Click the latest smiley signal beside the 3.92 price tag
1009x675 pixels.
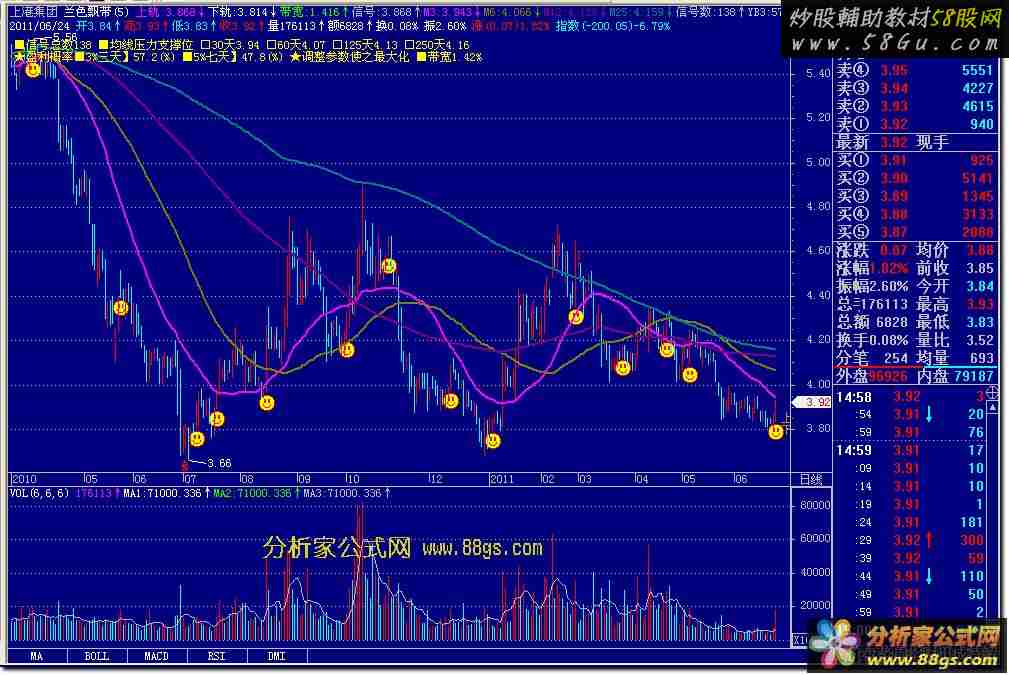776,432
